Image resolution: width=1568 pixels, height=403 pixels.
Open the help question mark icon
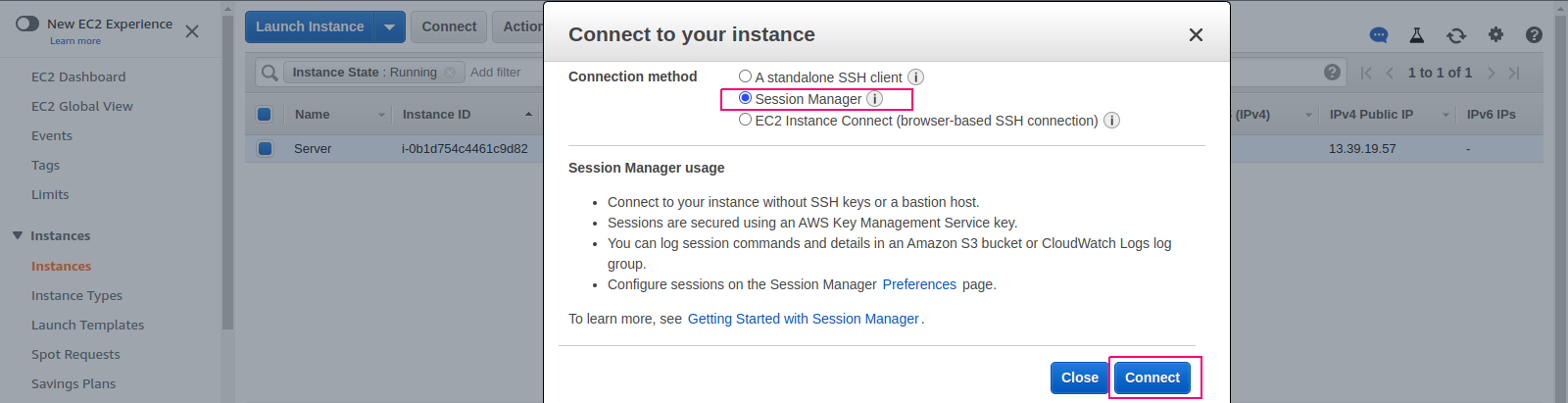pyautogui.click(x=1534, y=34)
